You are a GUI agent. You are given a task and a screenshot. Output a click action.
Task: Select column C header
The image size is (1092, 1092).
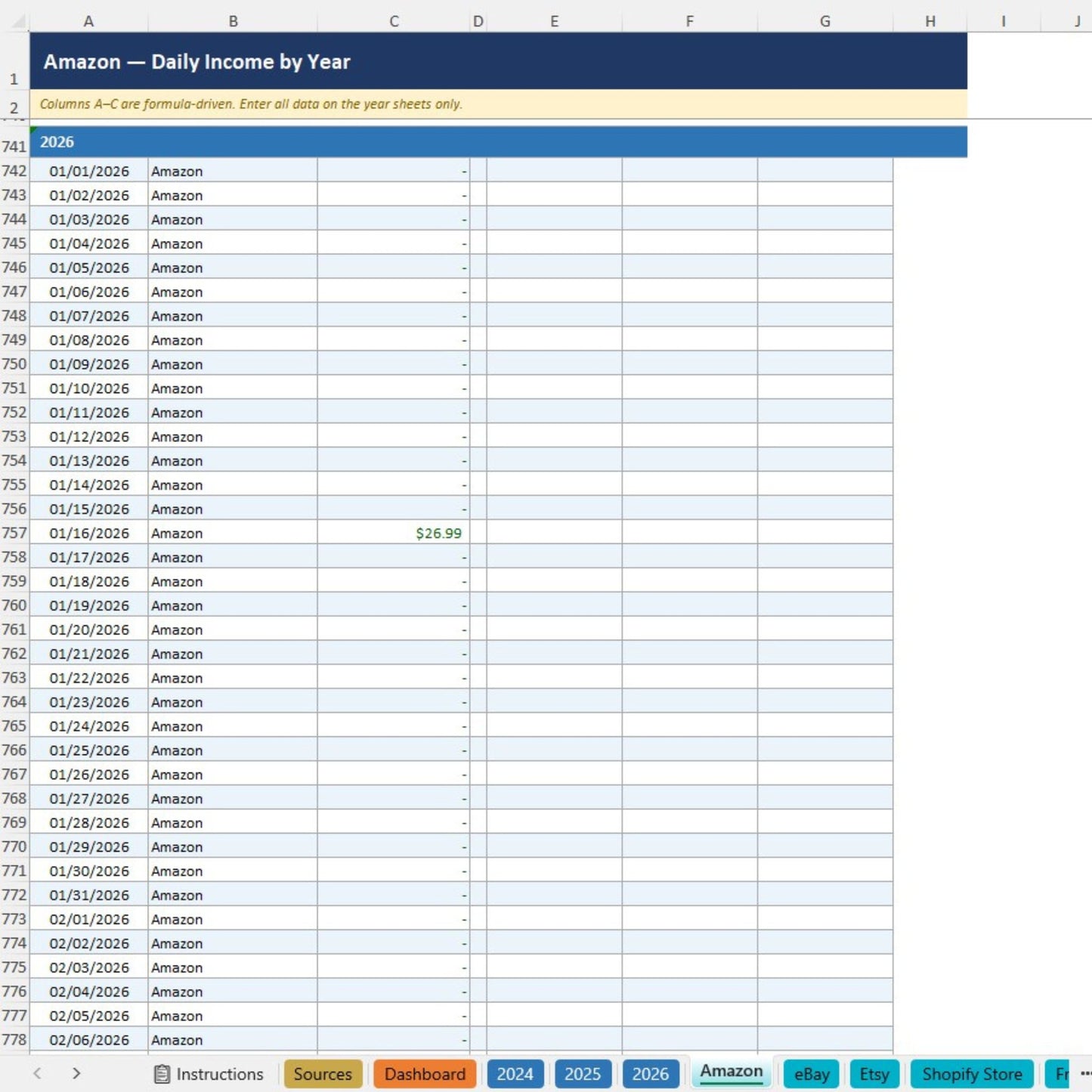(394, 21)
